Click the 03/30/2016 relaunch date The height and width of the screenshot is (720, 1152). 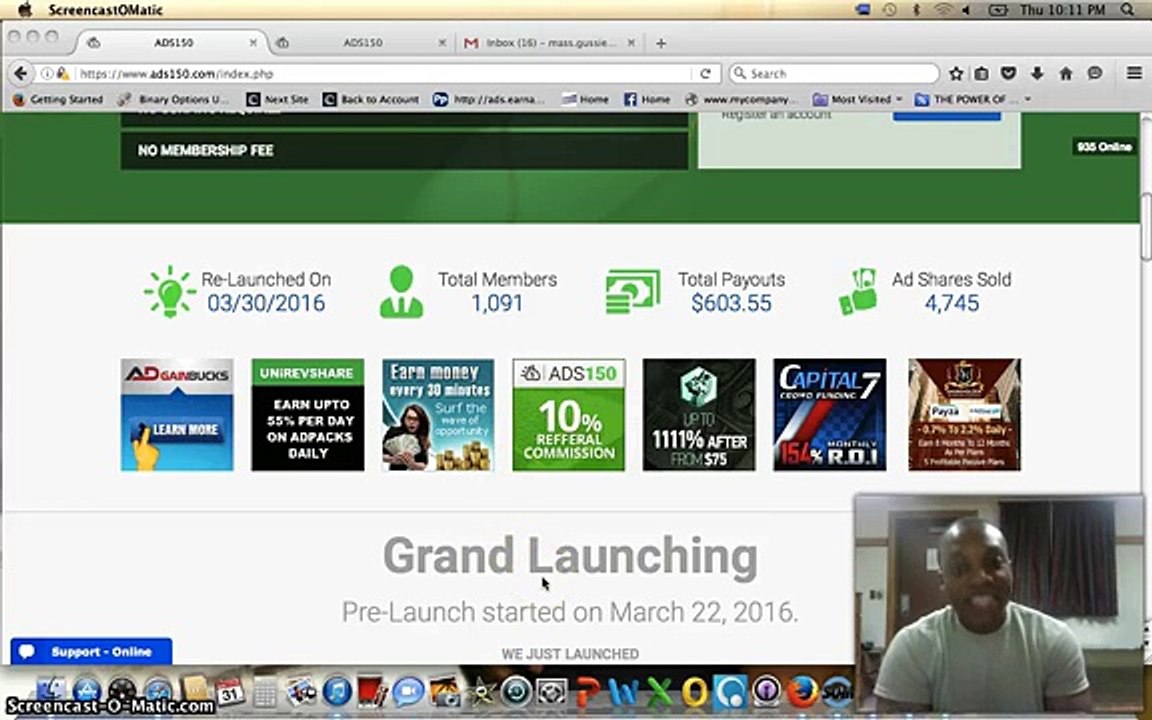265,303
